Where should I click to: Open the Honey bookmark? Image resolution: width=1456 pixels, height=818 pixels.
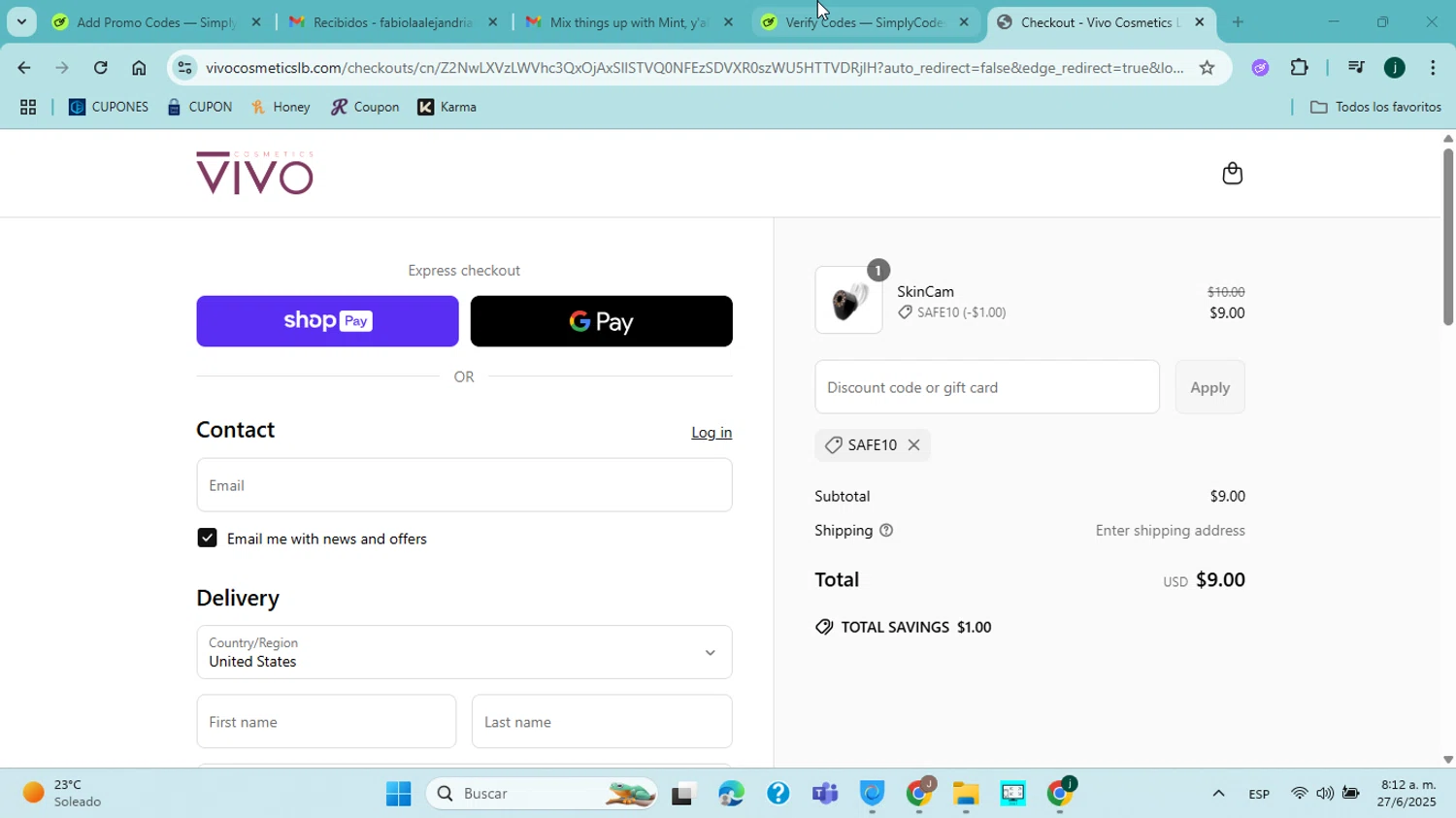[x=281, y=108]
